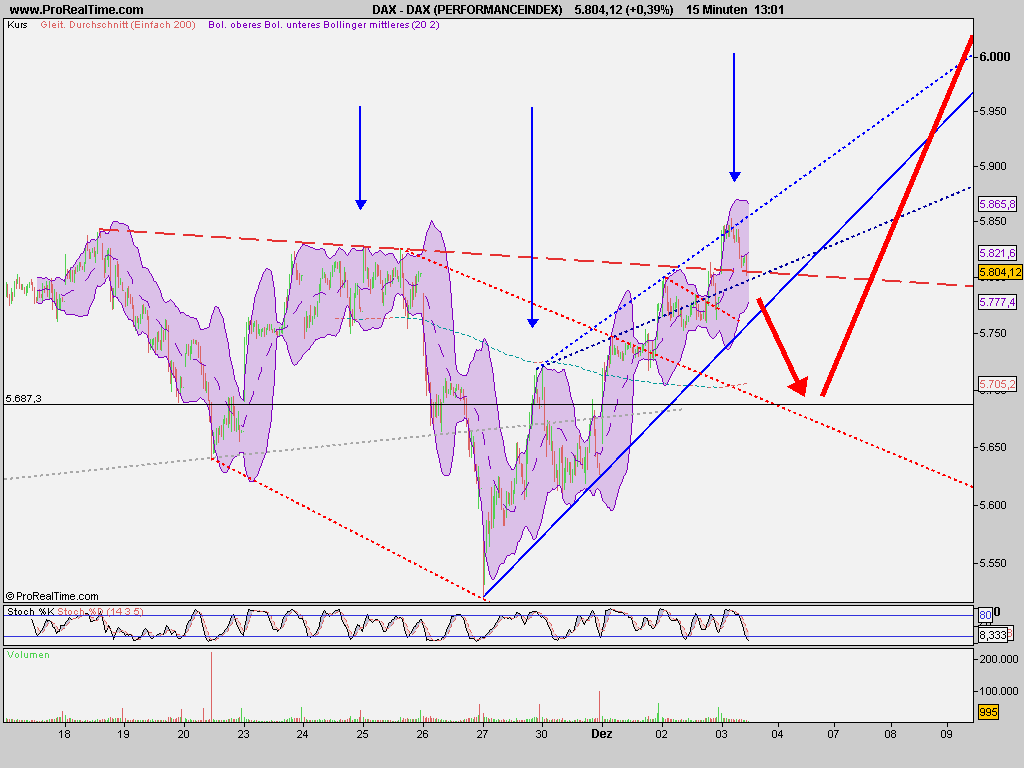
Task: Select the Bol. oberes band label
Action: pos(235,23)
